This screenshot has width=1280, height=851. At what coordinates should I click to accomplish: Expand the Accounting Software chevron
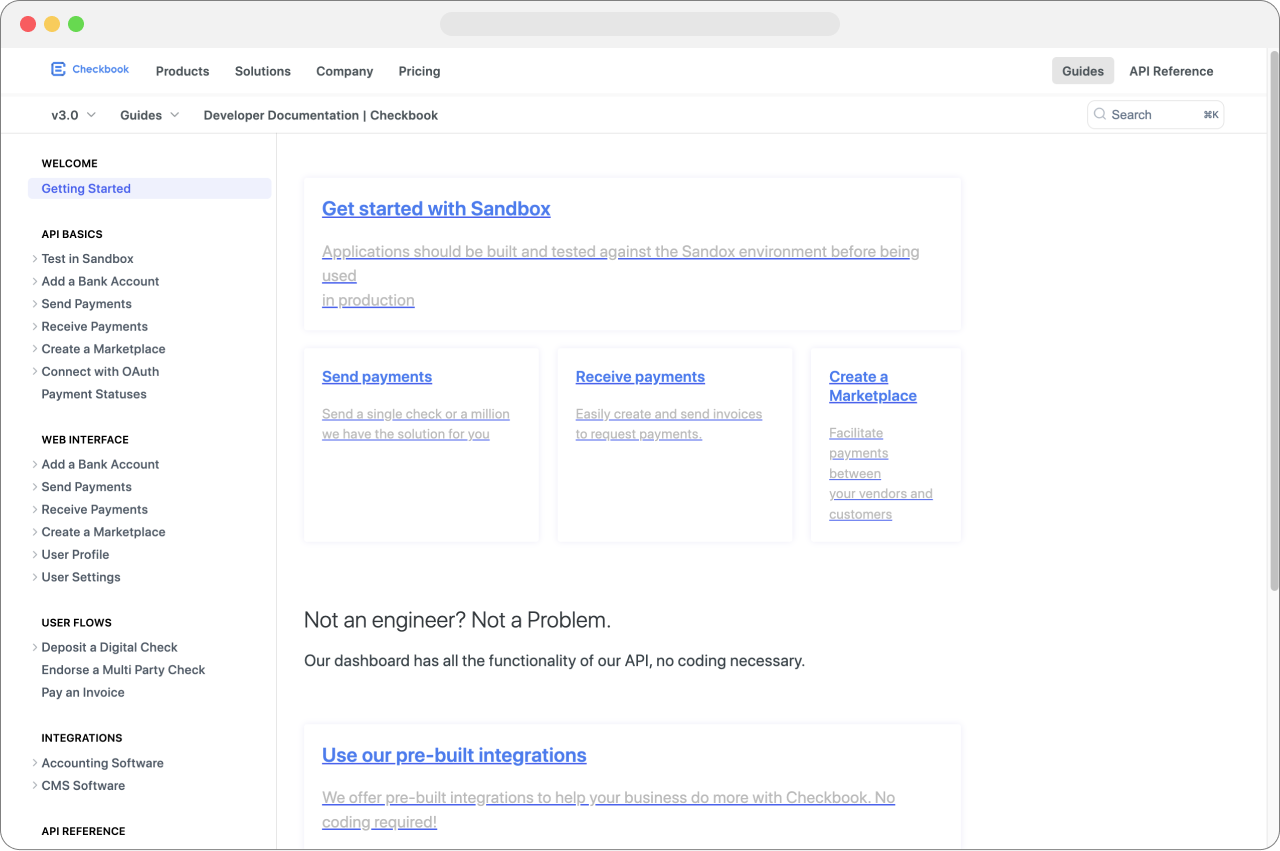coord(35,763)
